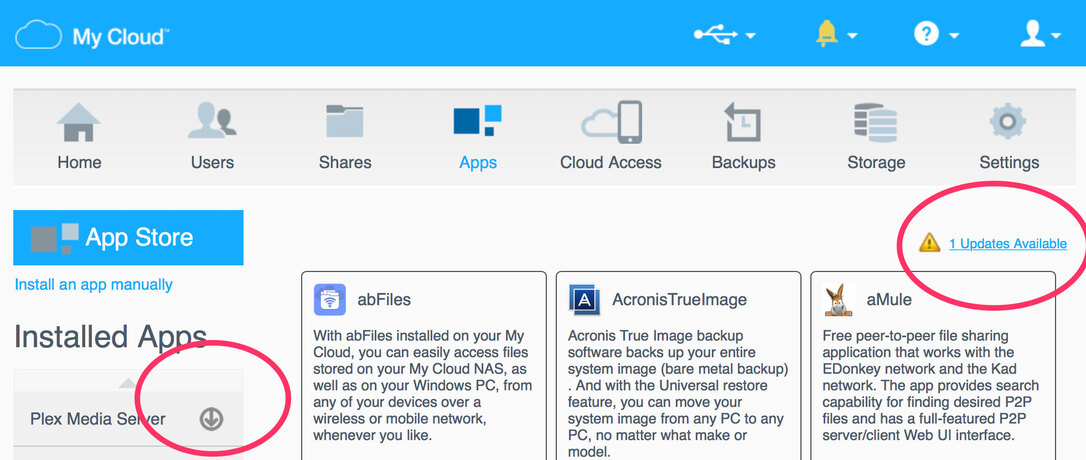This screenshot has width=1086, height=460.
Task: Open the Settings gear tab
Action: (1009, 137)
